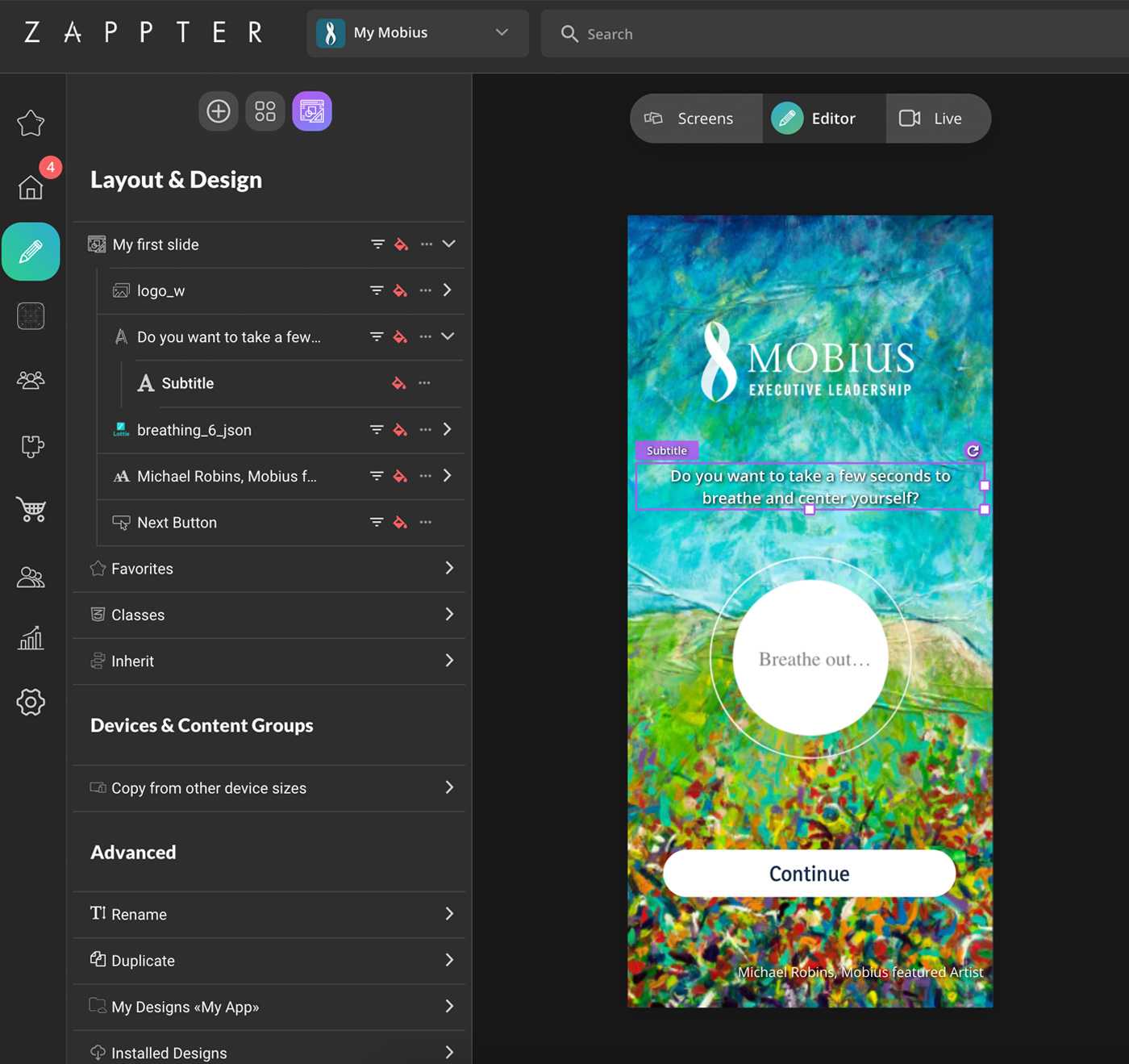The image size is (1129, 1064).
Task: Open more options for Next Button
Action: tap(426, 522)
